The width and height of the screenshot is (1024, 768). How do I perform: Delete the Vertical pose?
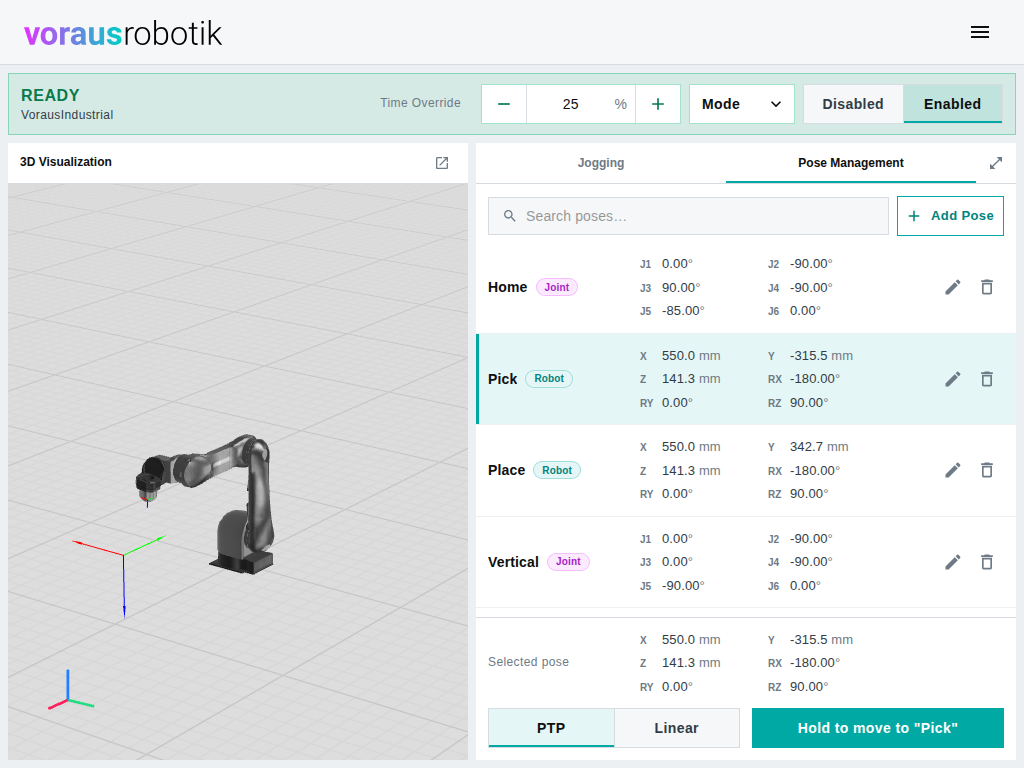click(987, 562)
